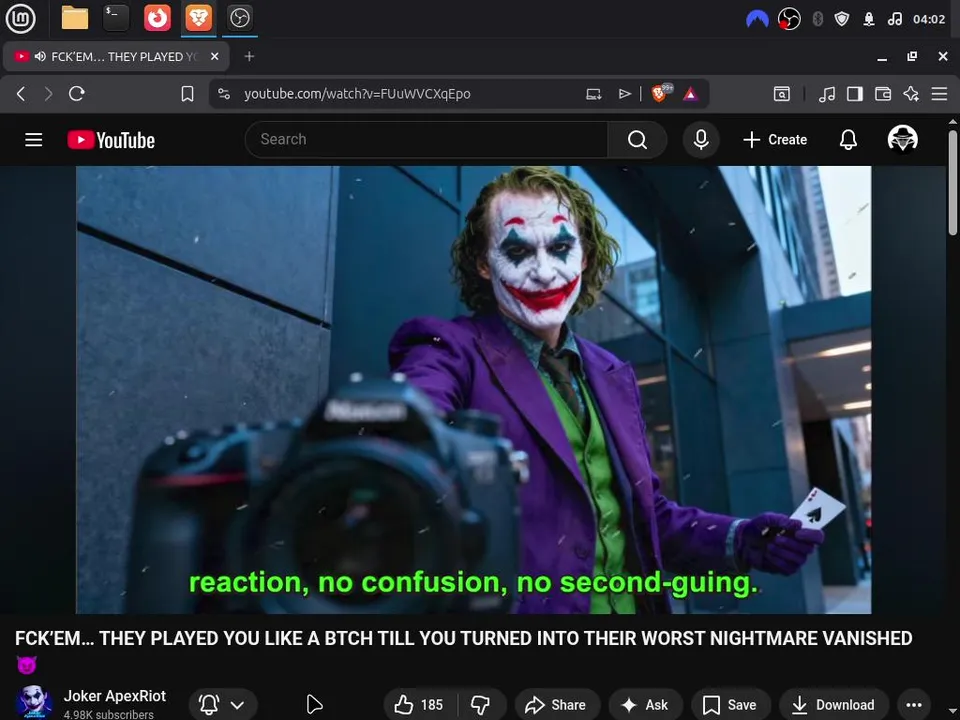The height and width of the screenshot is (720, 960).
Task: Click the OBS recording tray icon
Action: pyautogui.click(x=789, y=19)
